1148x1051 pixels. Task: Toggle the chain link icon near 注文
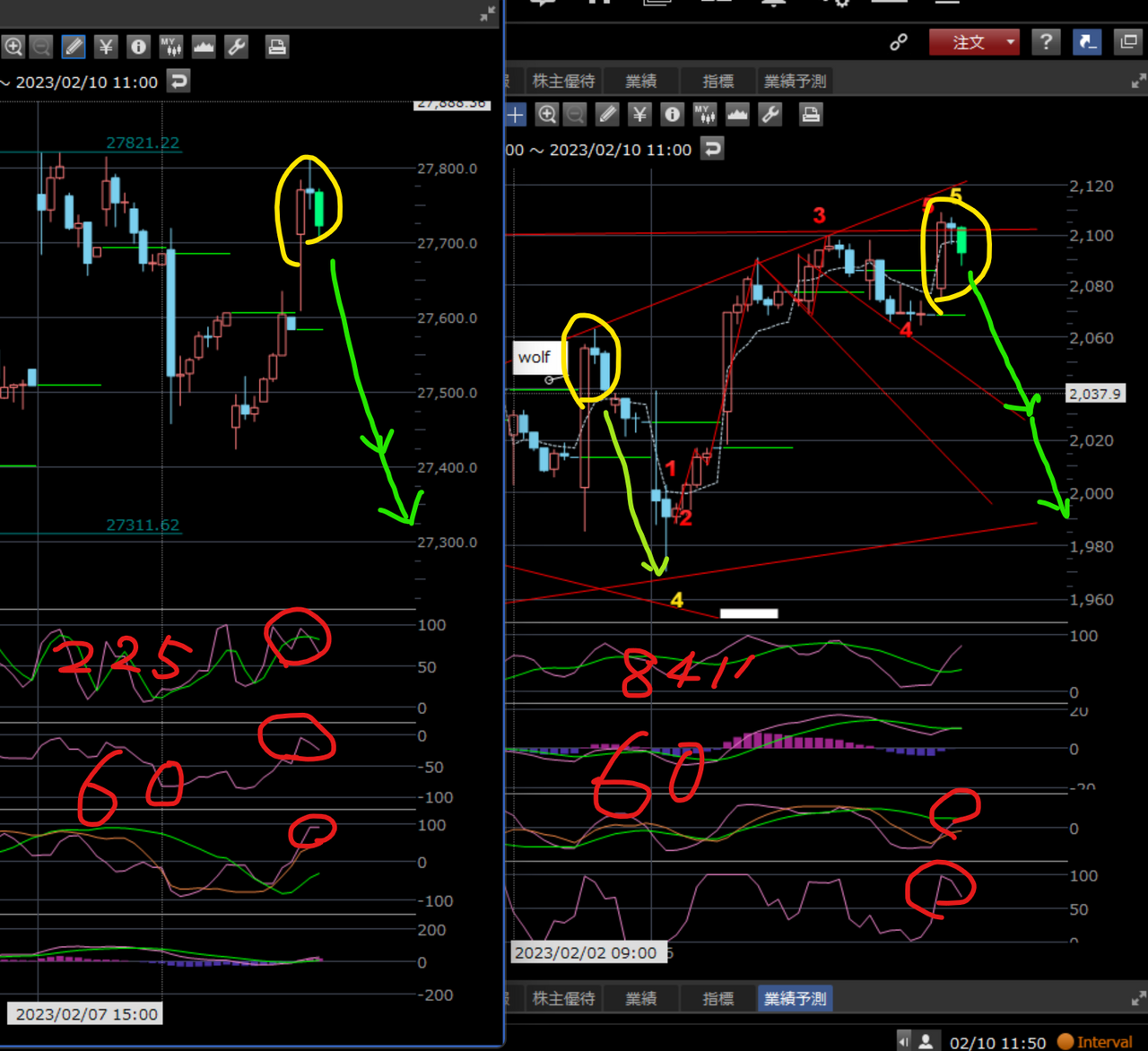tap(898, 42)
